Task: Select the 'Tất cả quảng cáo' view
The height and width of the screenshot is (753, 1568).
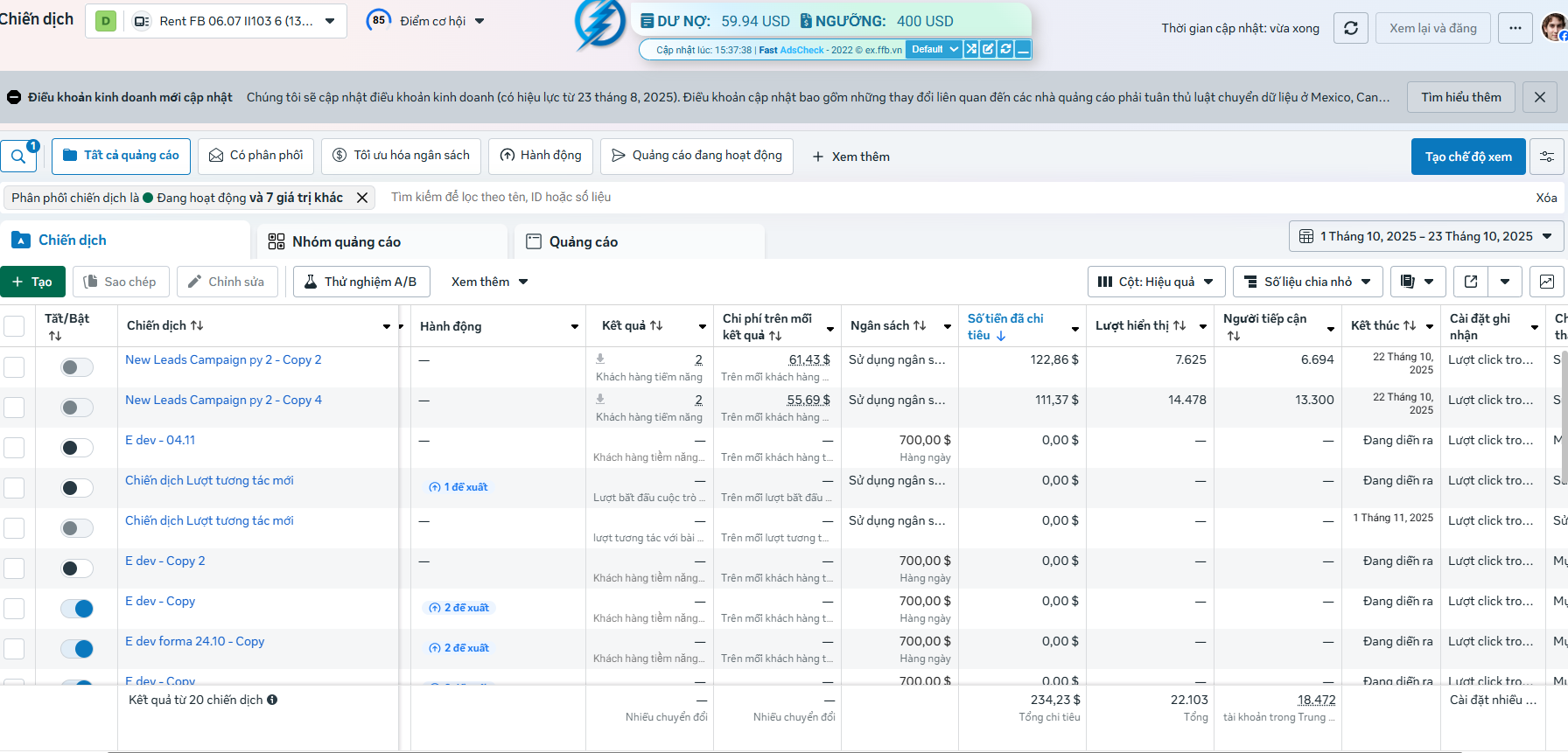Action: [121, 156]
